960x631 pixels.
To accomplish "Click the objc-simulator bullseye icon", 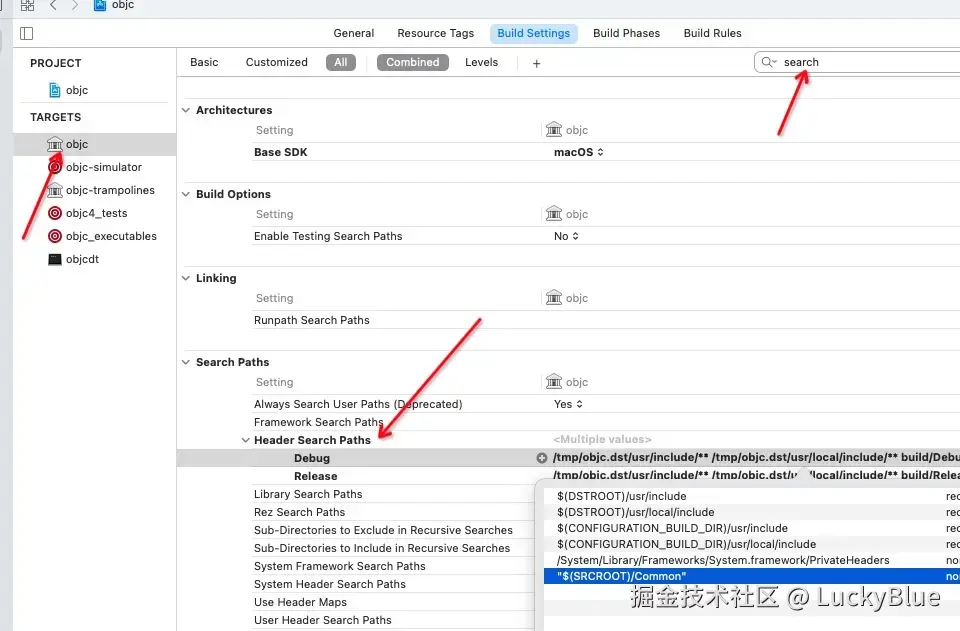I will [x=55, y=167].
